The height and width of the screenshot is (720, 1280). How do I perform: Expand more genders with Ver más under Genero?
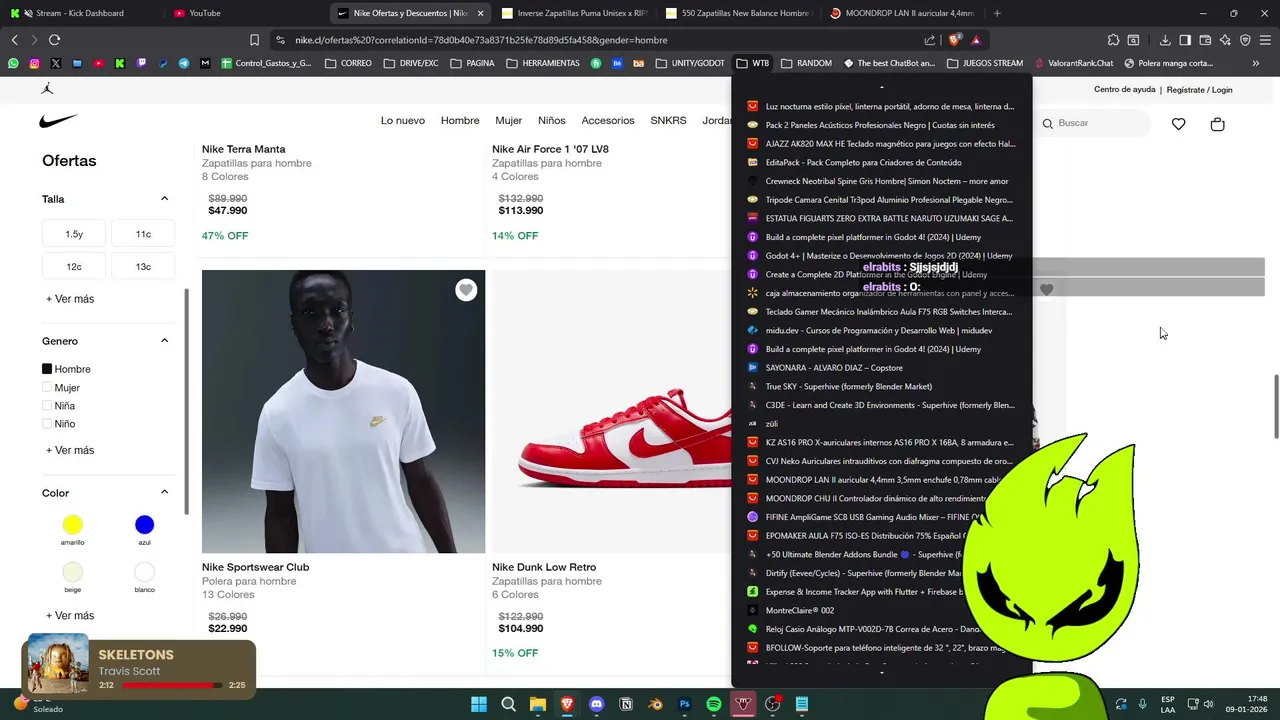coord(70,450)
